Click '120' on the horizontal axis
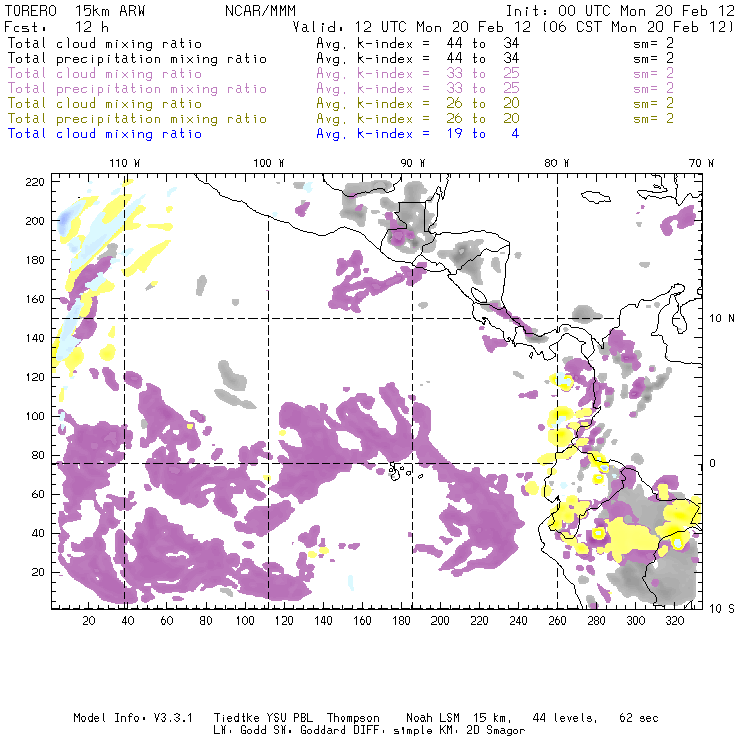Viewport: 740px width, 740px height. pos(284,621)
